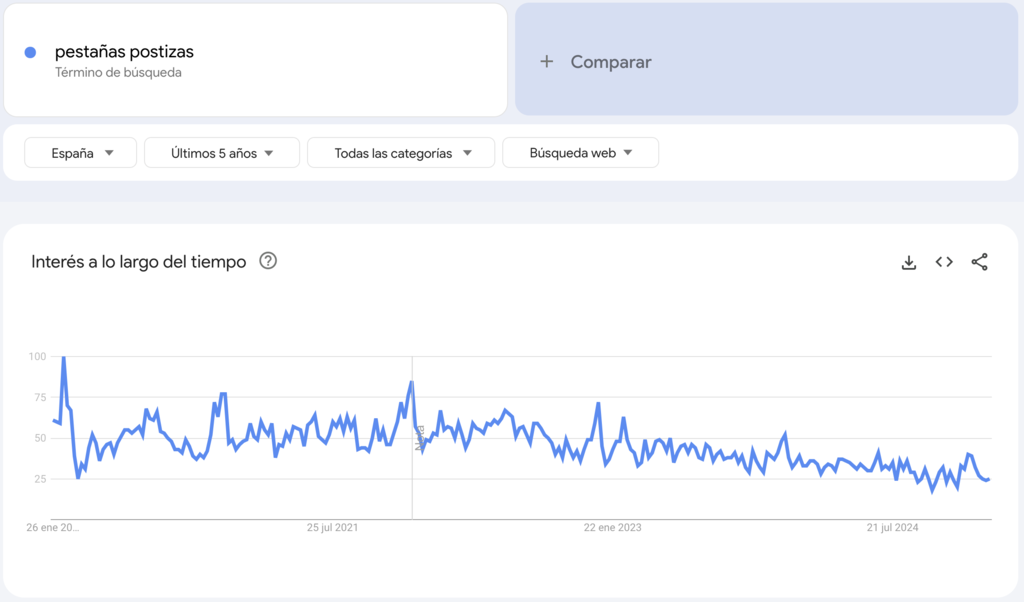This screenshot has height=602, width=1024.
Task: Click the Comparar button to add comparison term
Action: 610,61
